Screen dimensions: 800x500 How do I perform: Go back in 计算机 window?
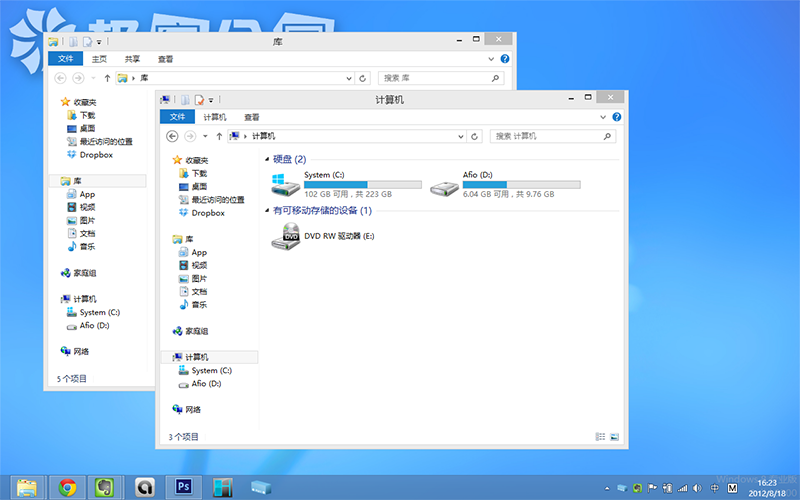coord(172,136)
